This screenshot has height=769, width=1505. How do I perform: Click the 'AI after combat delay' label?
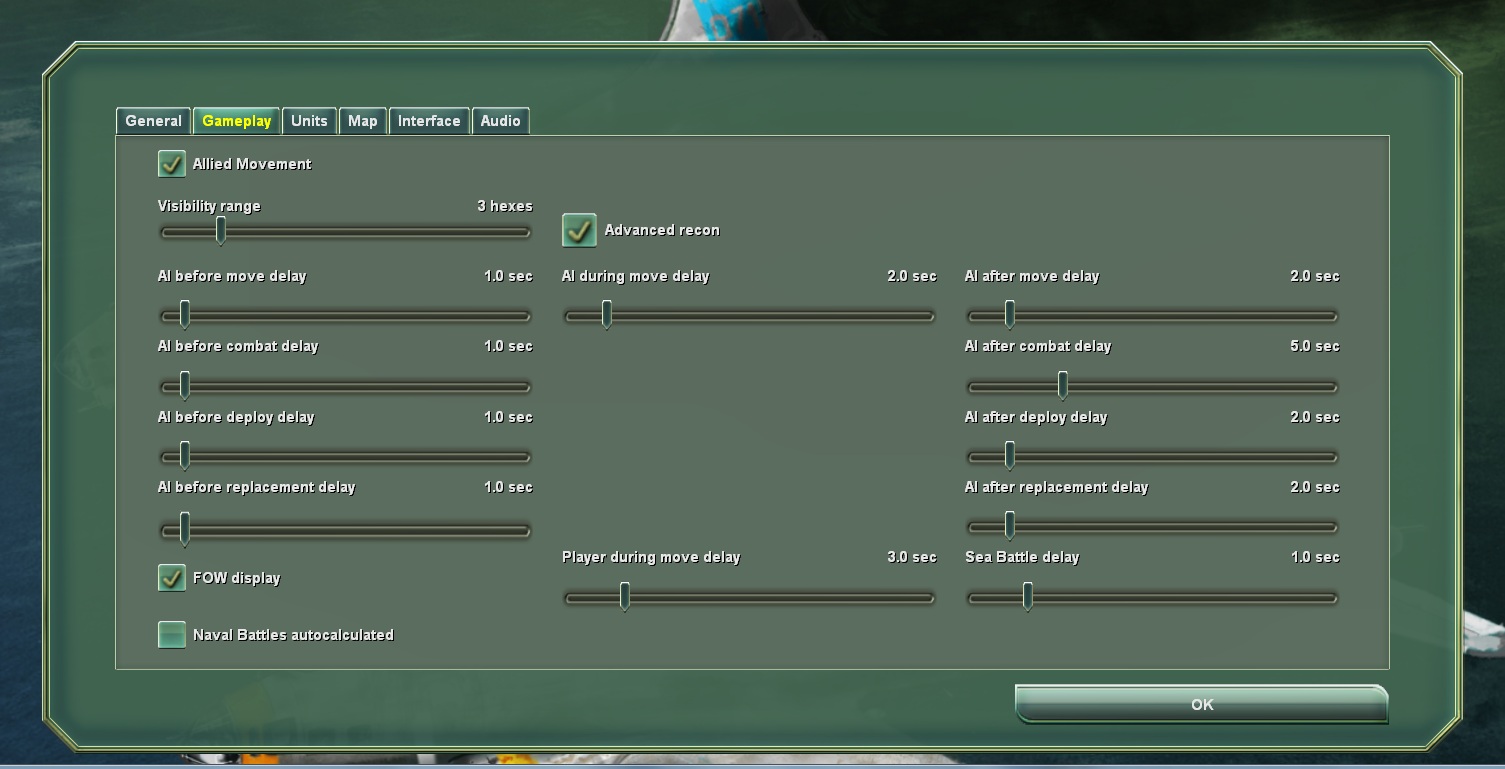click(1038, 346)
